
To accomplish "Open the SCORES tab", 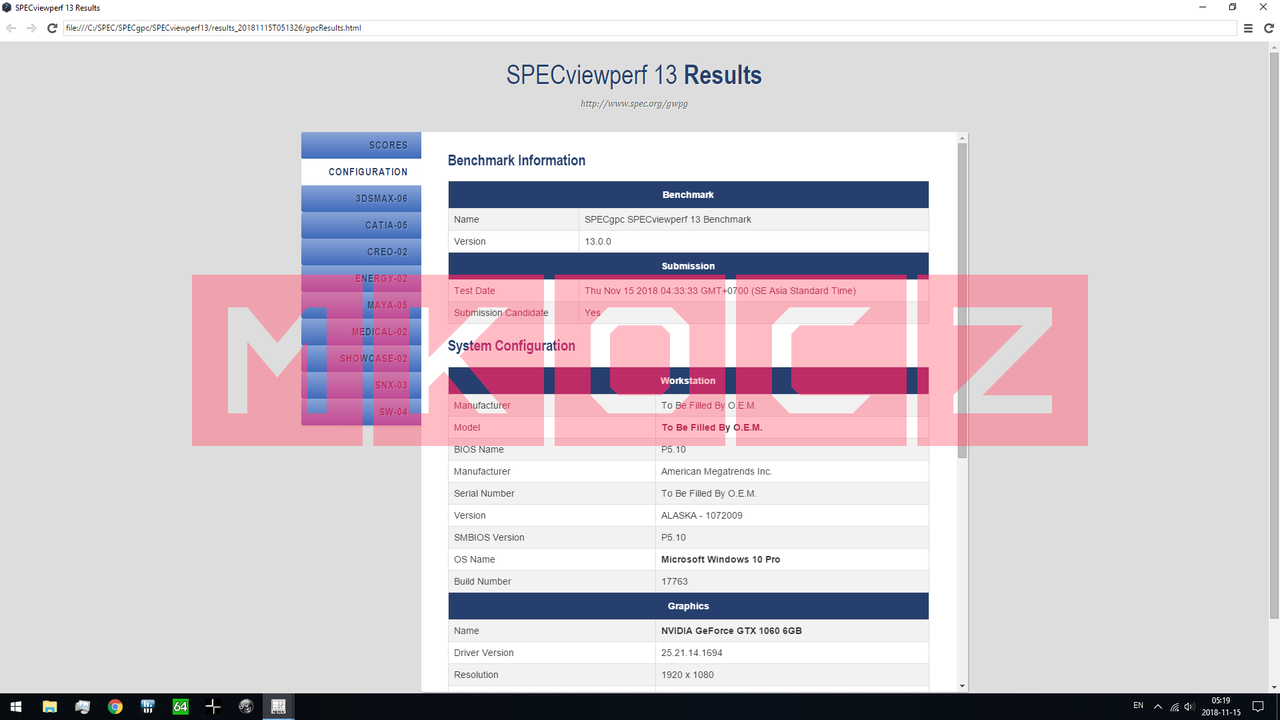I will [361, 145].
